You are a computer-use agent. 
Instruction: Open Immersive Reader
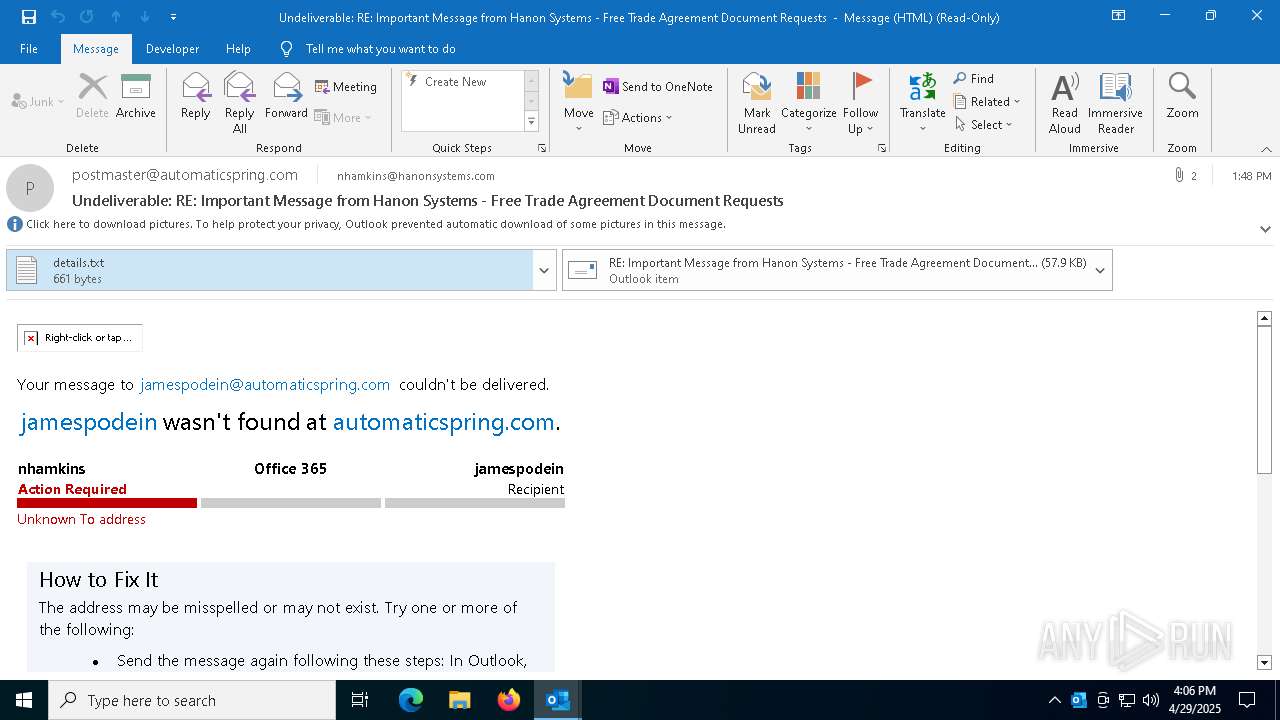point(1116,102)
